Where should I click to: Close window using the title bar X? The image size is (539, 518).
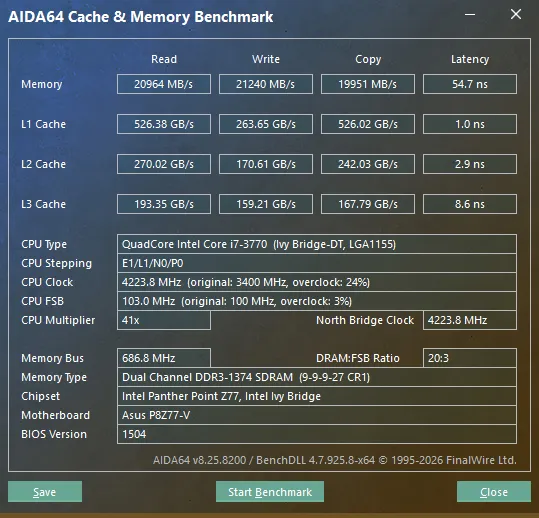pos(516,14)
